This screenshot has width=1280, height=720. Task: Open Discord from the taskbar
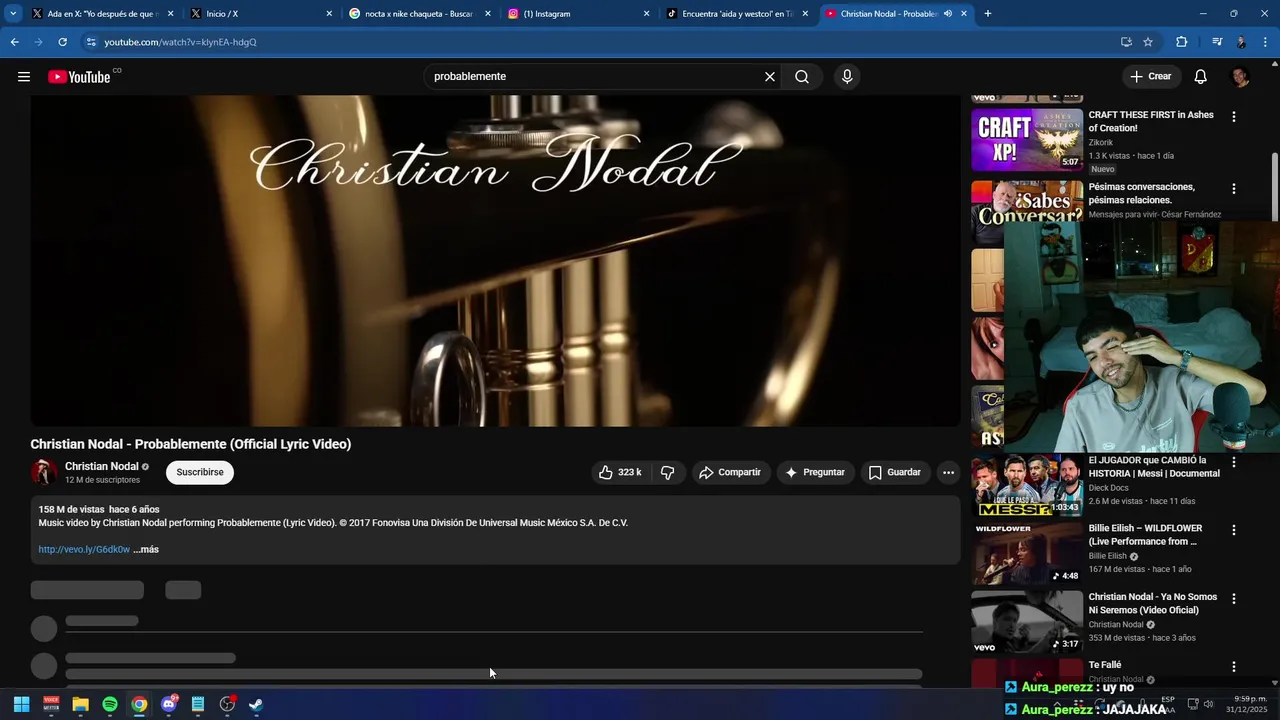(x=169, y=704)
